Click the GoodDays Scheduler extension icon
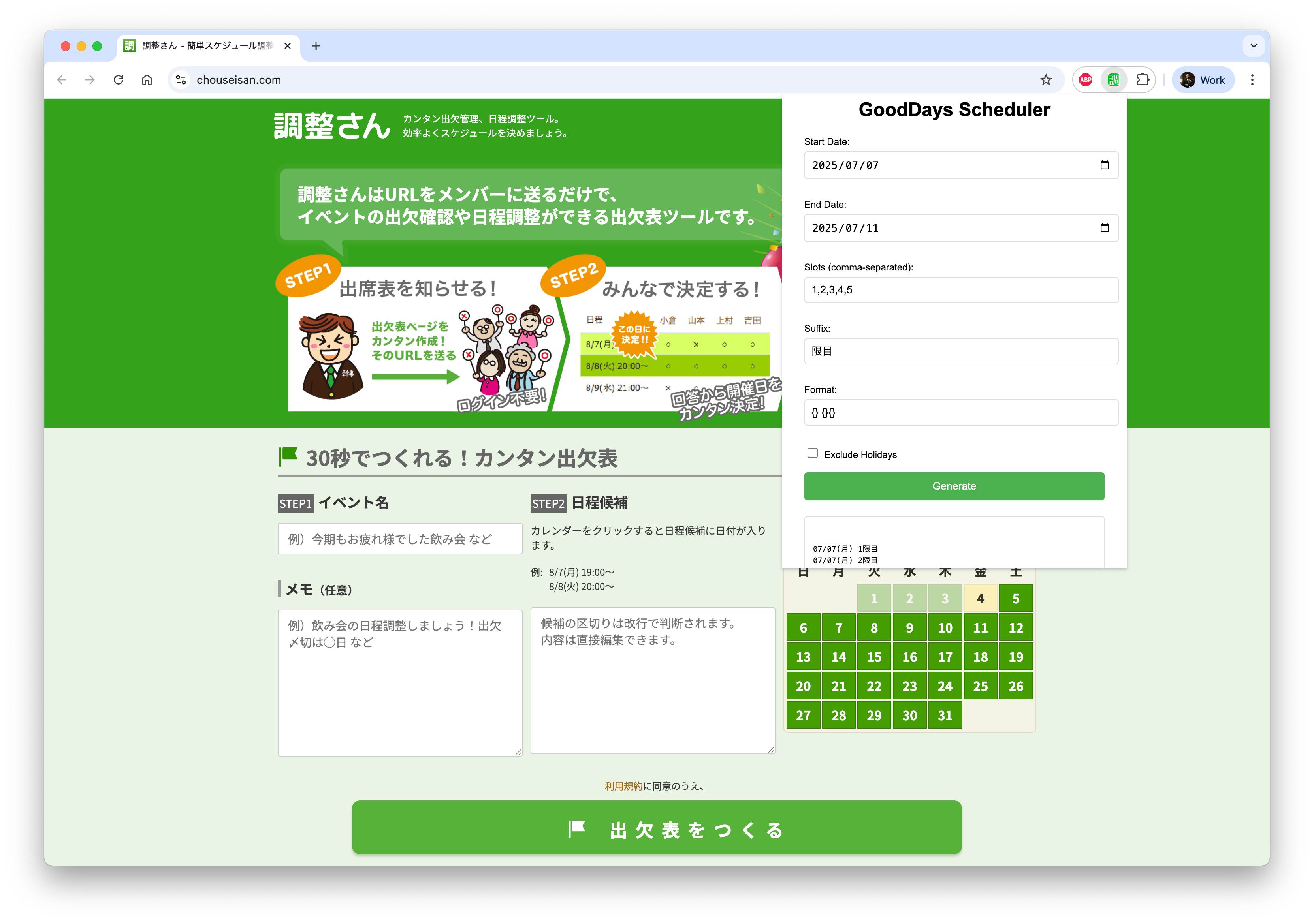The height and width of the screenshot is (924, 1314). pyautogui.click(x=1114, y=80)
